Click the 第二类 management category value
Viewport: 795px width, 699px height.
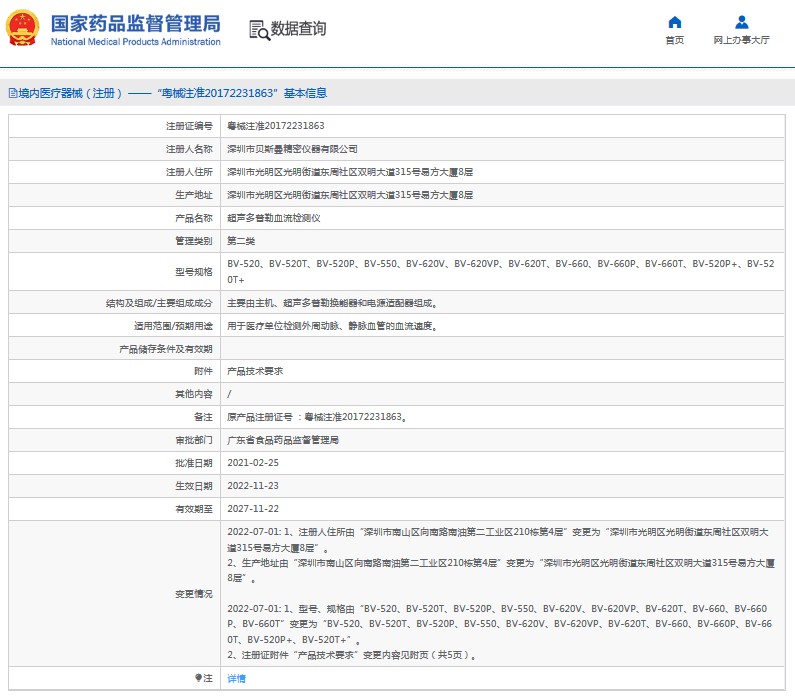tap(241, 241)
